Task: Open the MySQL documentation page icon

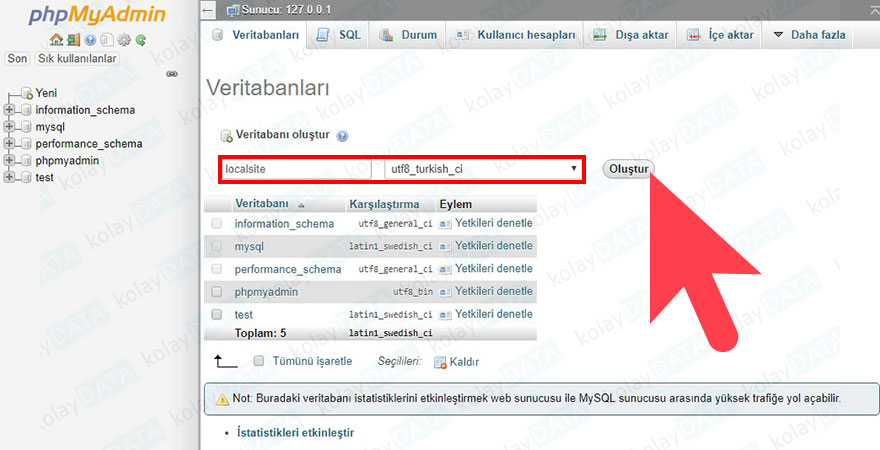Action: point(107,40)
